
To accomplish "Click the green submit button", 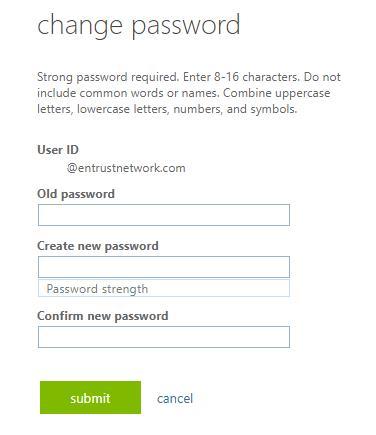I will 90,398.
